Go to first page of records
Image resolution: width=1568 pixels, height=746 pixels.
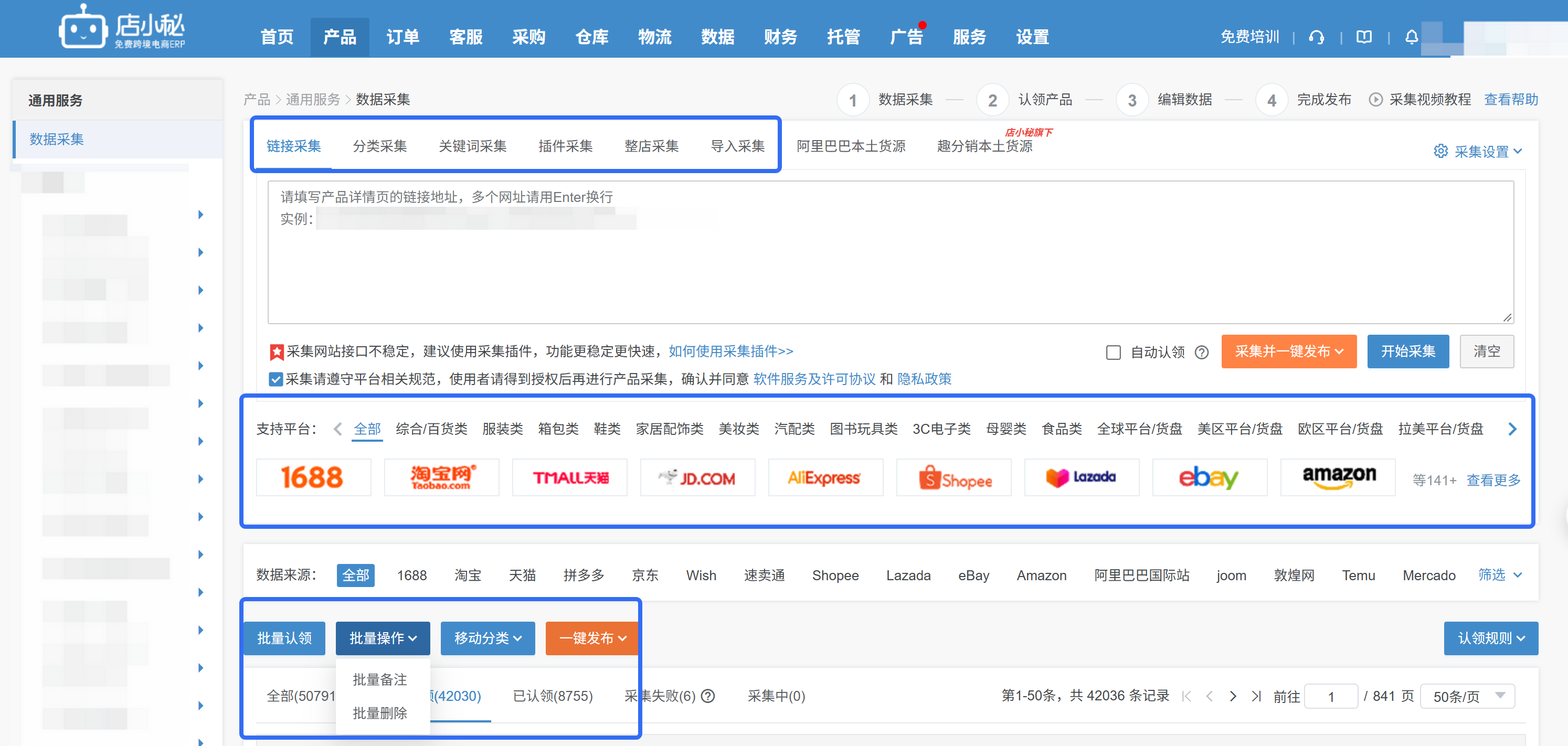click(x=1186, y=696)
